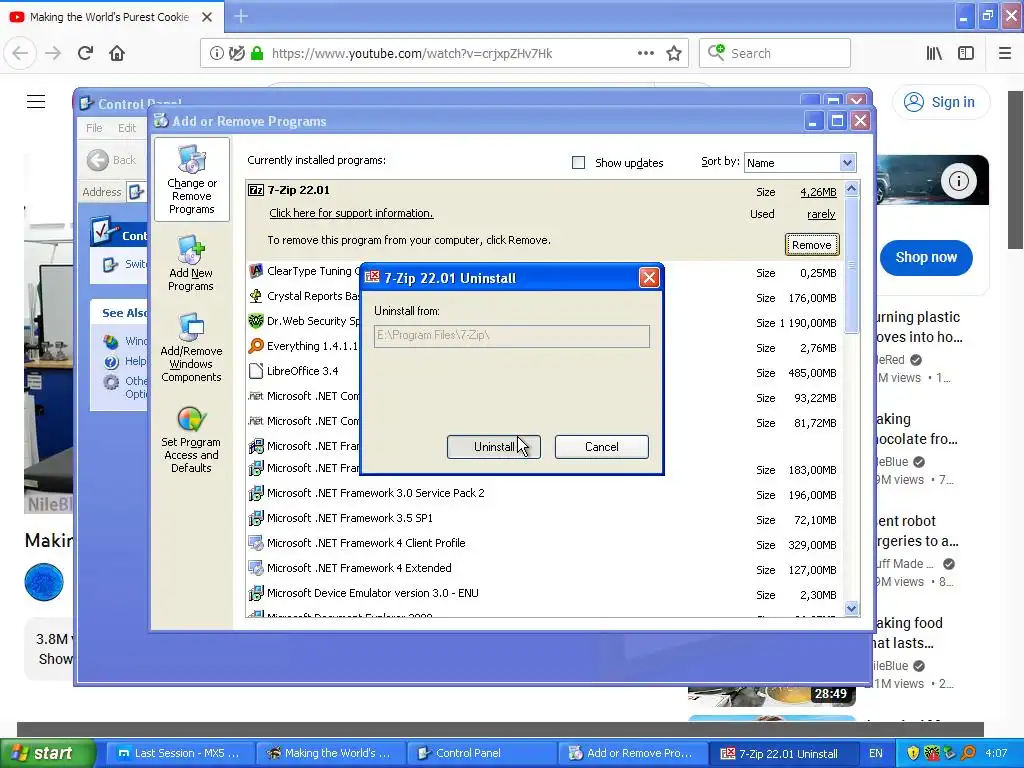Select Change or Remove Programs icon
The width and height of the screenshot is (1024, 768).
[x=191, y=180]
